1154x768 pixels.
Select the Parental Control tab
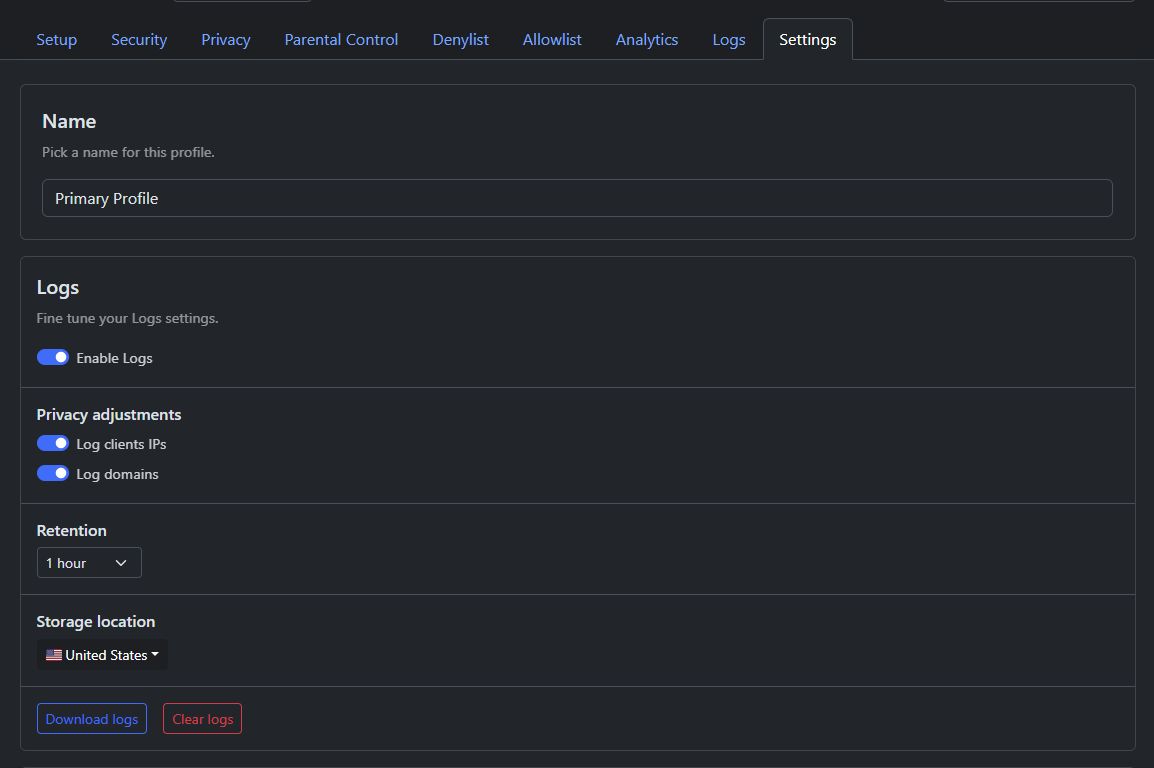point(341,40)
